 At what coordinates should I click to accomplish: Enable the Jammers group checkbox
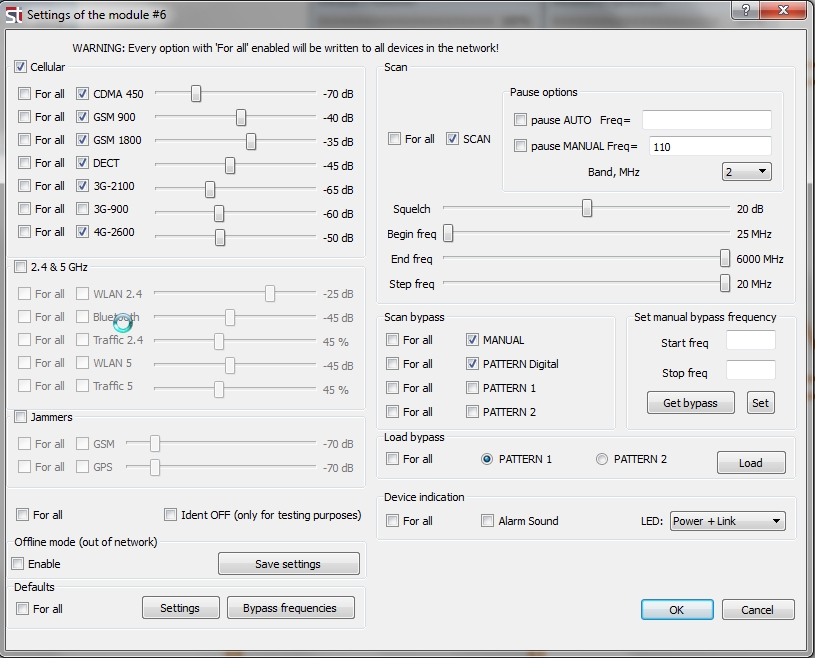(x=20, y=416)
